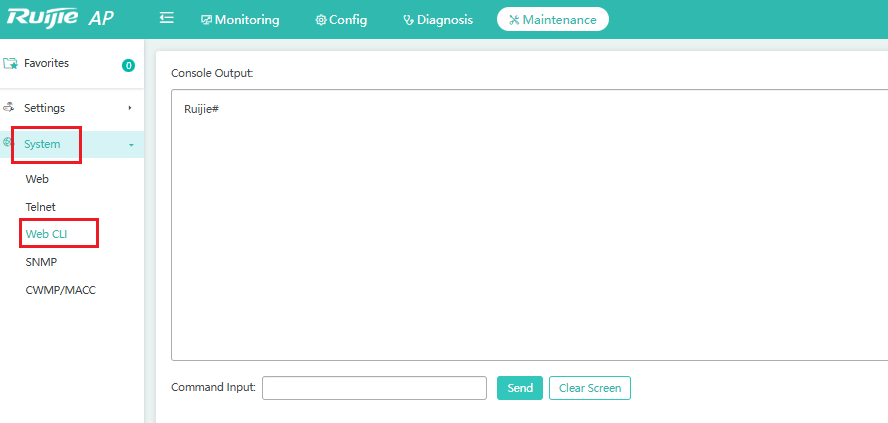
Task: Select the SNMP menu entry
Action: click(41, 262)
